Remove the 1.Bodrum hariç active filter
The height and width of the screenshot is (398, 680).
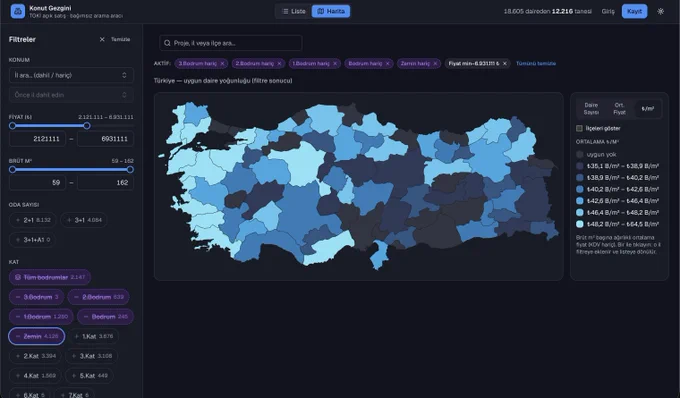335,64
